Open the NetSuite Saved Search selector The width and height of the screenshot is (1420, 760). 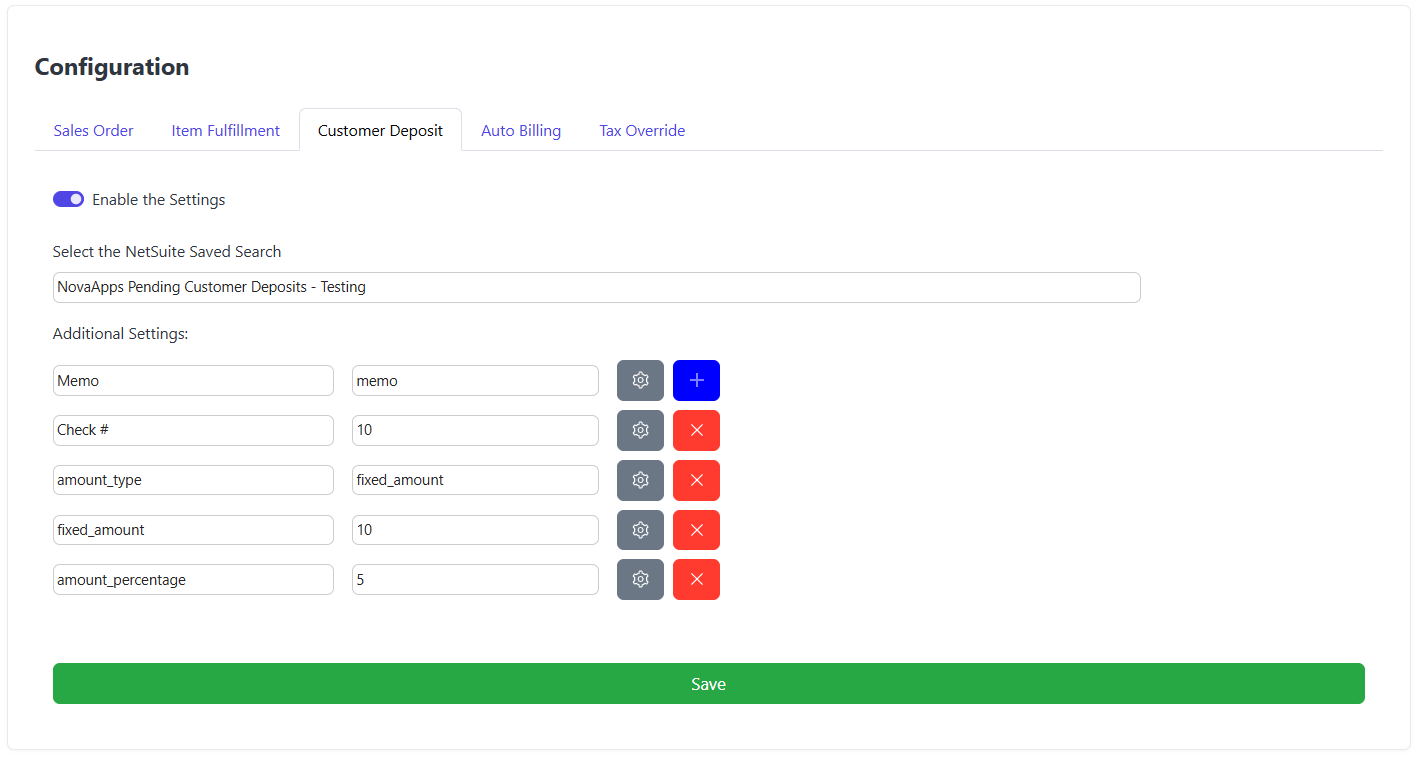click(x=596, y=287)
